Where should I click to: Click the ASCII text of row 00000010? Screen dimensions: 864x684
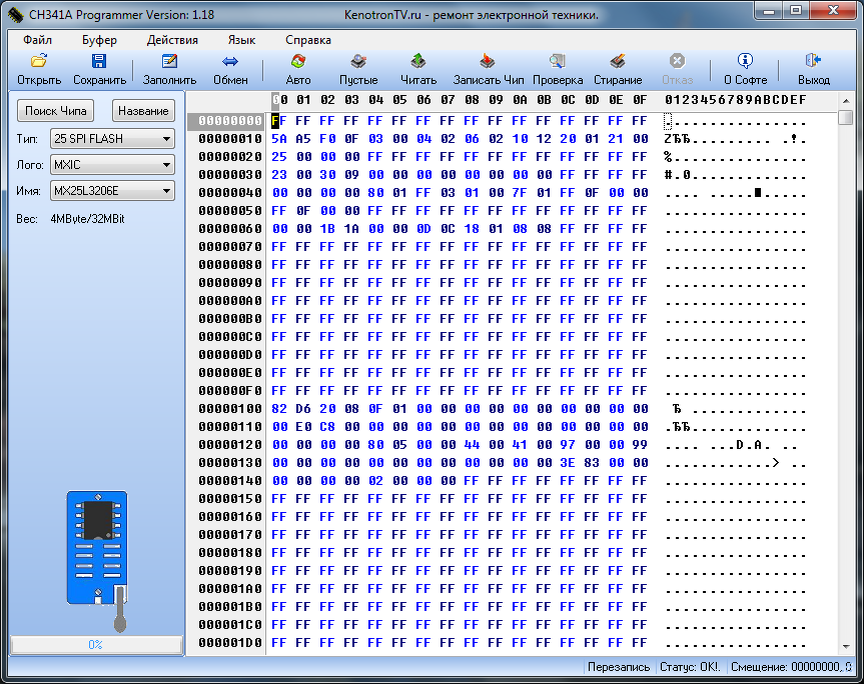pyautogui.click(x=736, y=139)
